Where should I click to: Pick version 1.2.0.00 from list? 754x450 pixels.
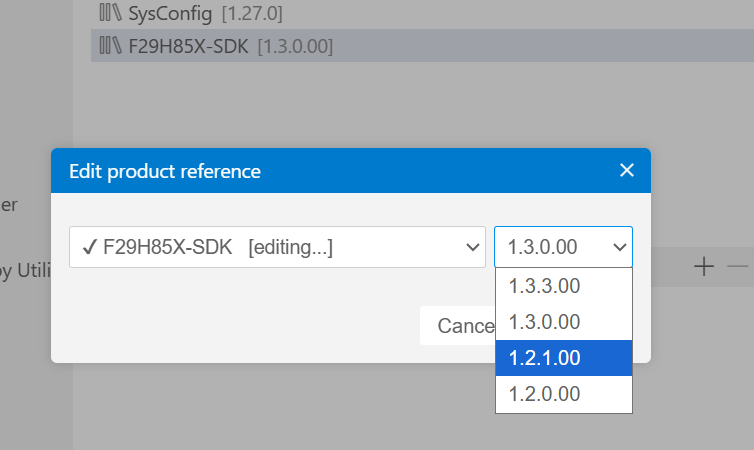coord(564,394)
